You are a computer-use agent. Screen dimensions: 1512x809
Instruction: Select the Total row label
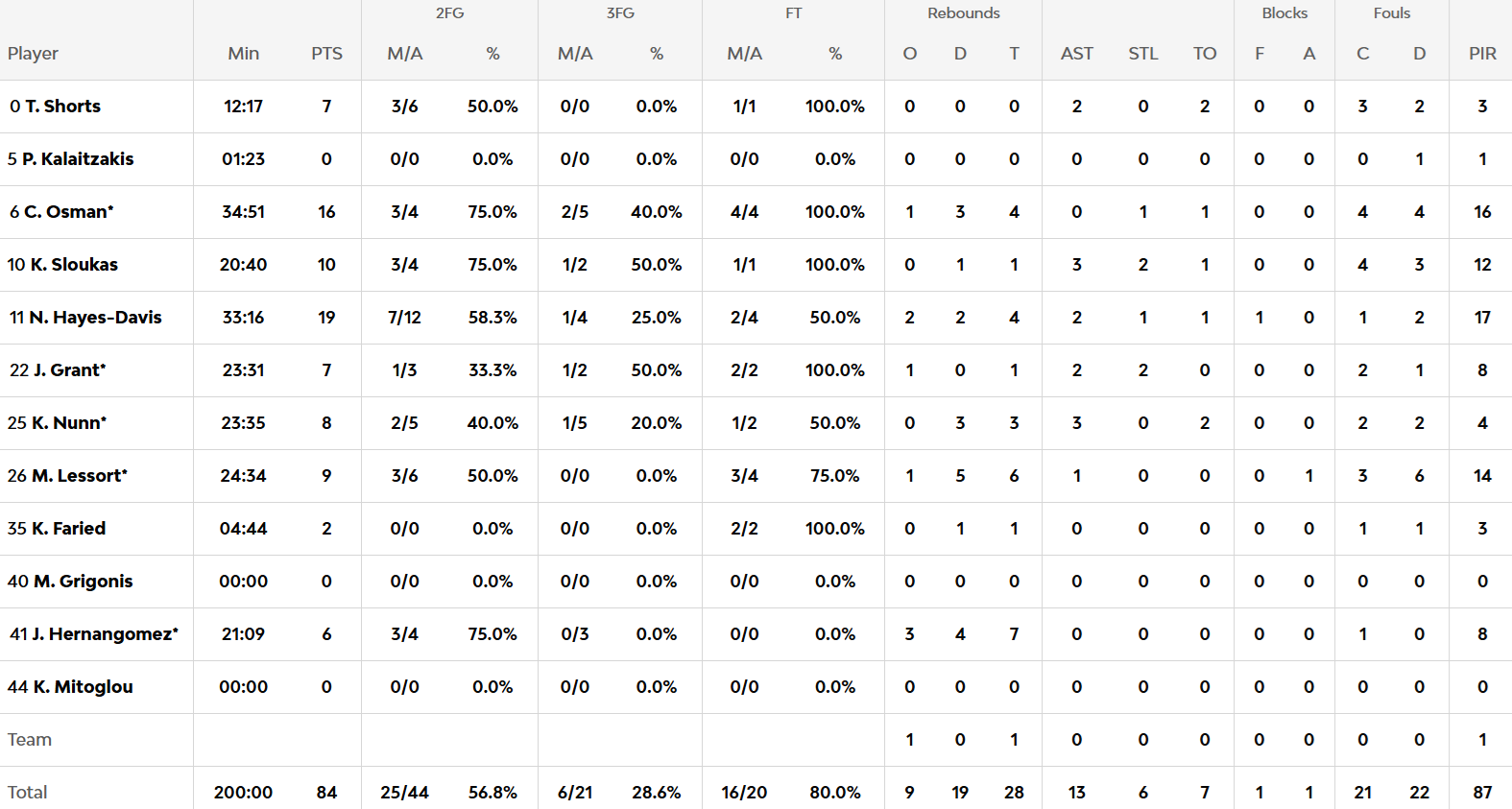28,793
